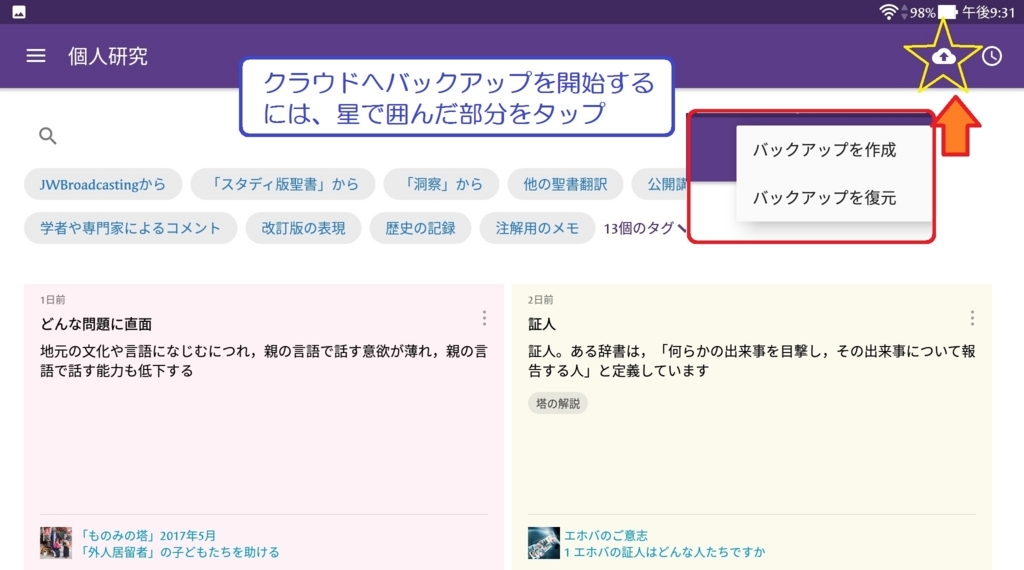This screenshot has width=1024, height=570.
Task: Expand the 13個のタグ list
Action: click(645, 228)
